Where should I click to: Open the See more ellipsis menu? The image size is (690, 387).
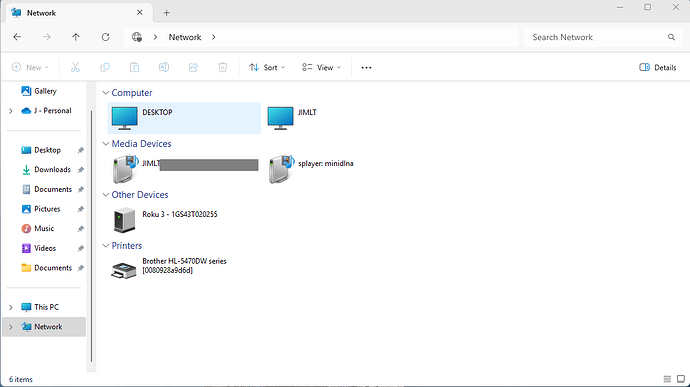[366, 67]
